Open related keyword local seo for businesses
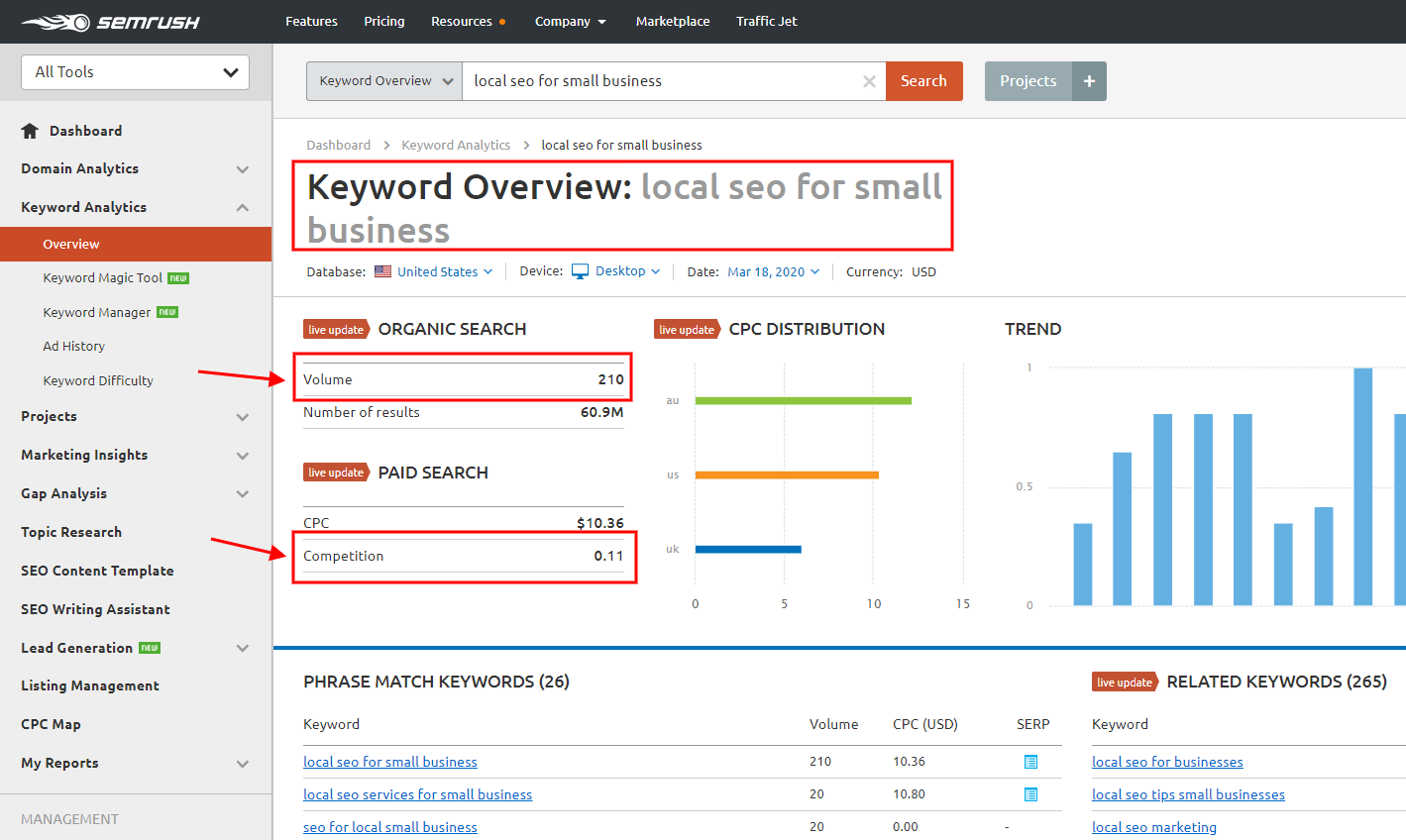1406x840 pixels. pos(1167,762)
